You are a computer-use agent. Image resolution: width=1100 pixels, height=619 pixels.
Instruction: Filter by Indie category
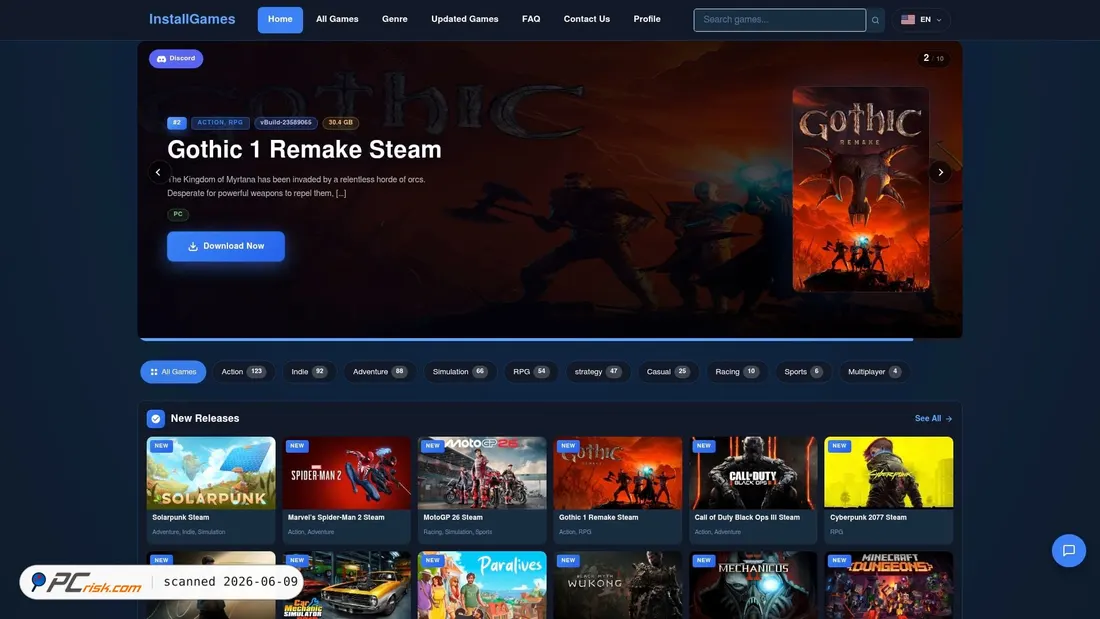pos(309,372)
